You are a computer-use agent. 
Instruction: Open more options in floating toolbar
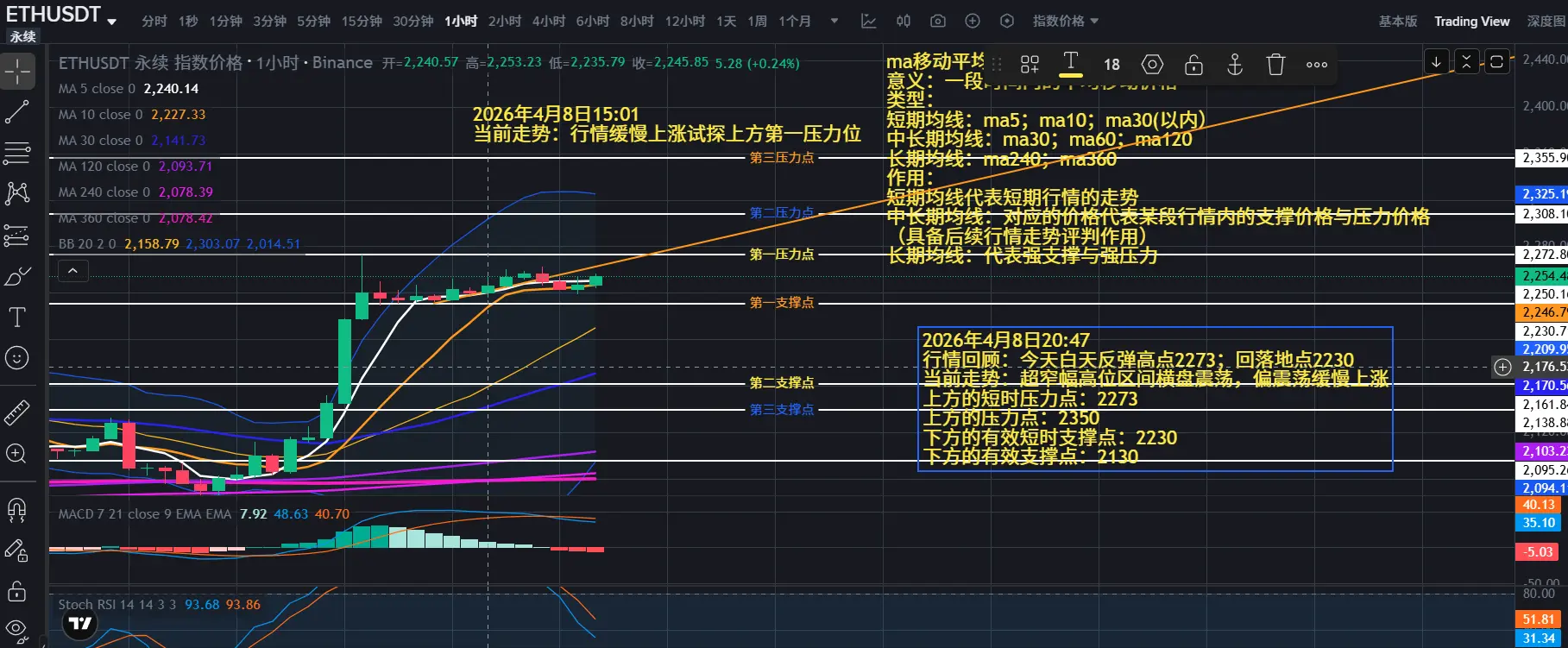(1317, 64)
